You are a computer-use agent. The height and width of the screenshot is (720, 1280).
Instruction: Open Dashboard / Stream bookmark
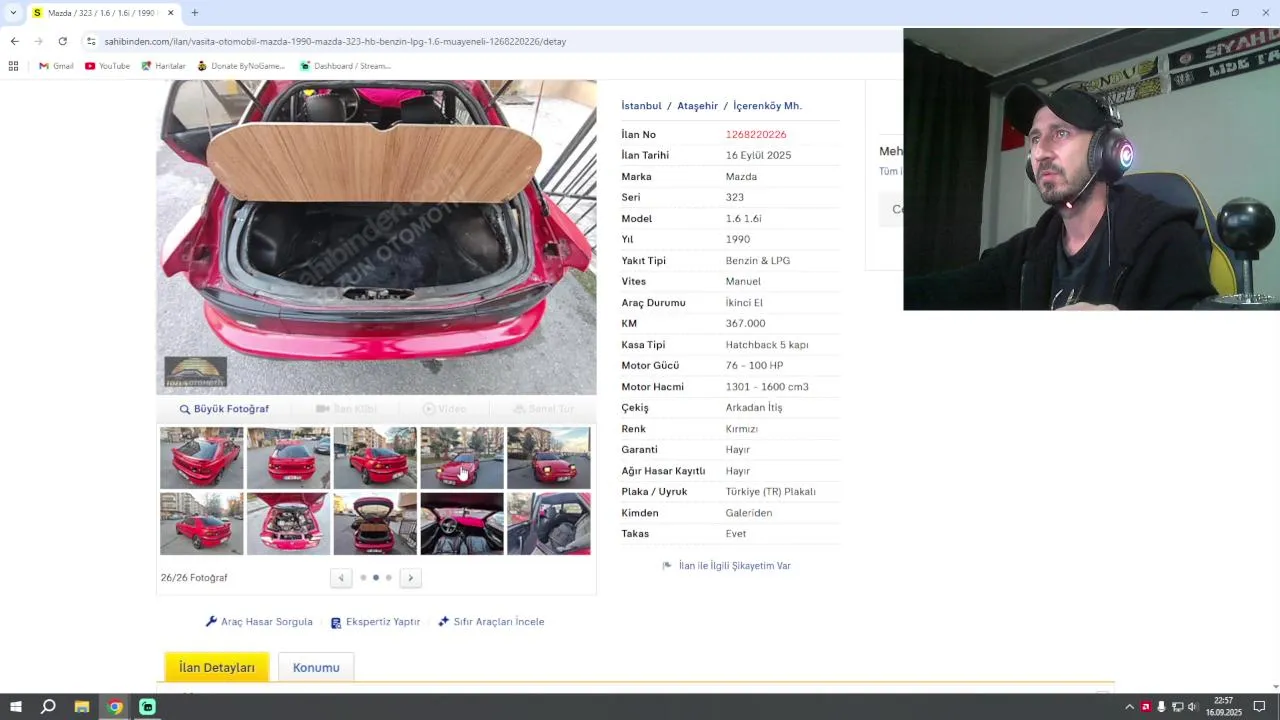345,66
